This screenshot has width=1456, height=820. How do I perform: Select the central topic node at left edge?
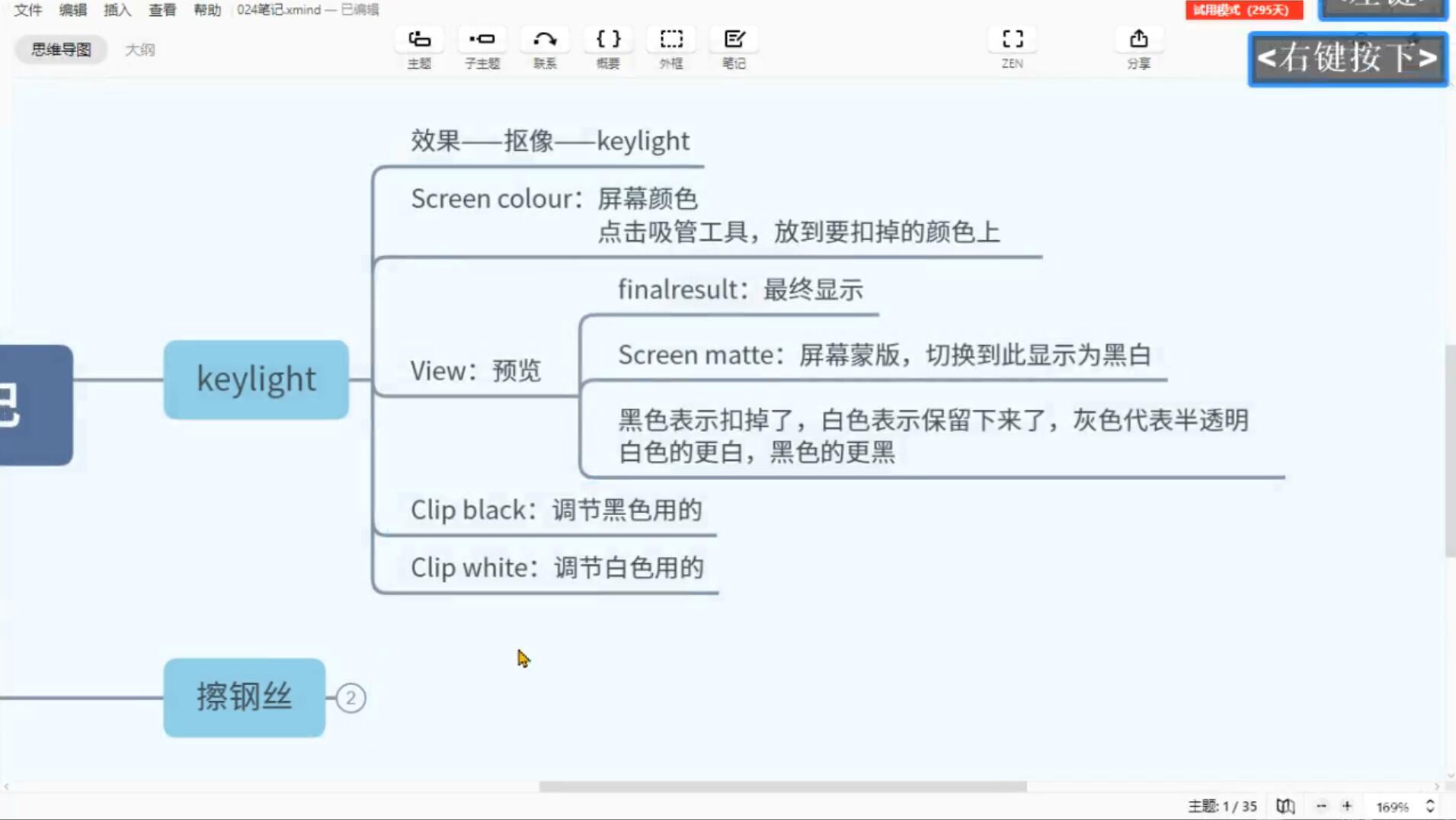pyautogui.click(x=36, y=405)
